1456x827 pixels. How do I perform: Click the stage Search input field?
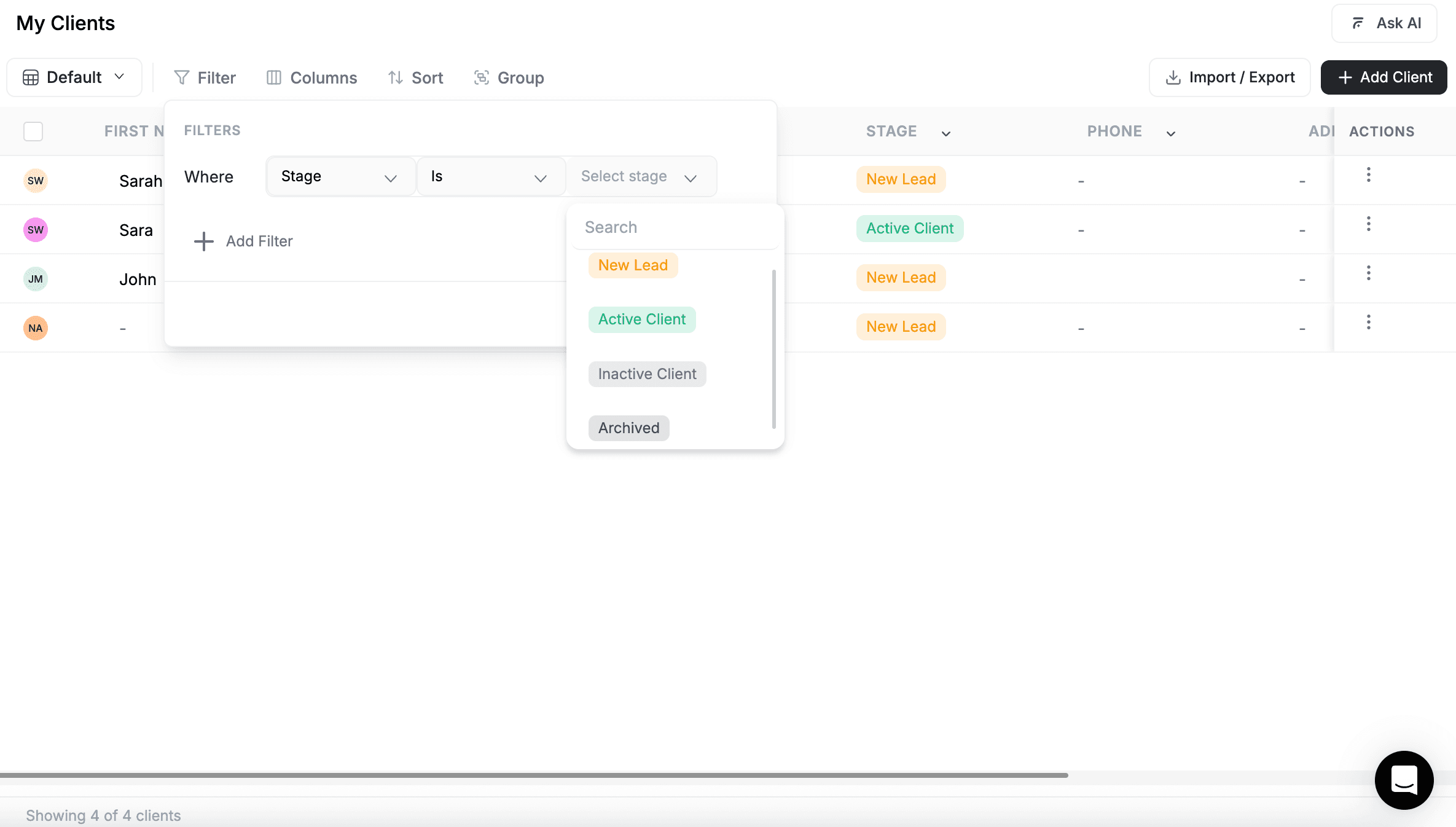pos(674,227)
